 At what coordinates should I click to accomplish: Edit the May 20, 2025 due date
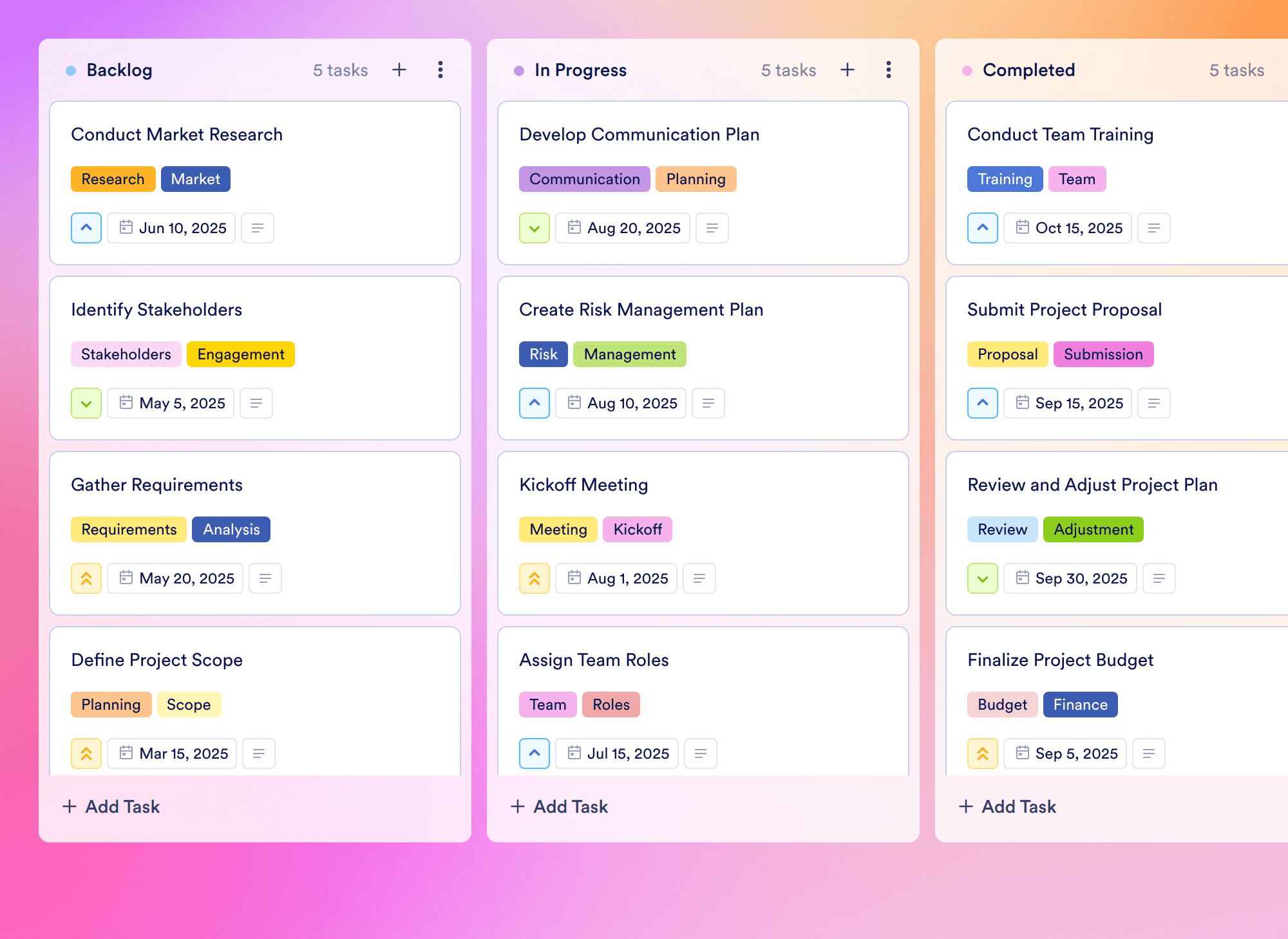point(175,578)
